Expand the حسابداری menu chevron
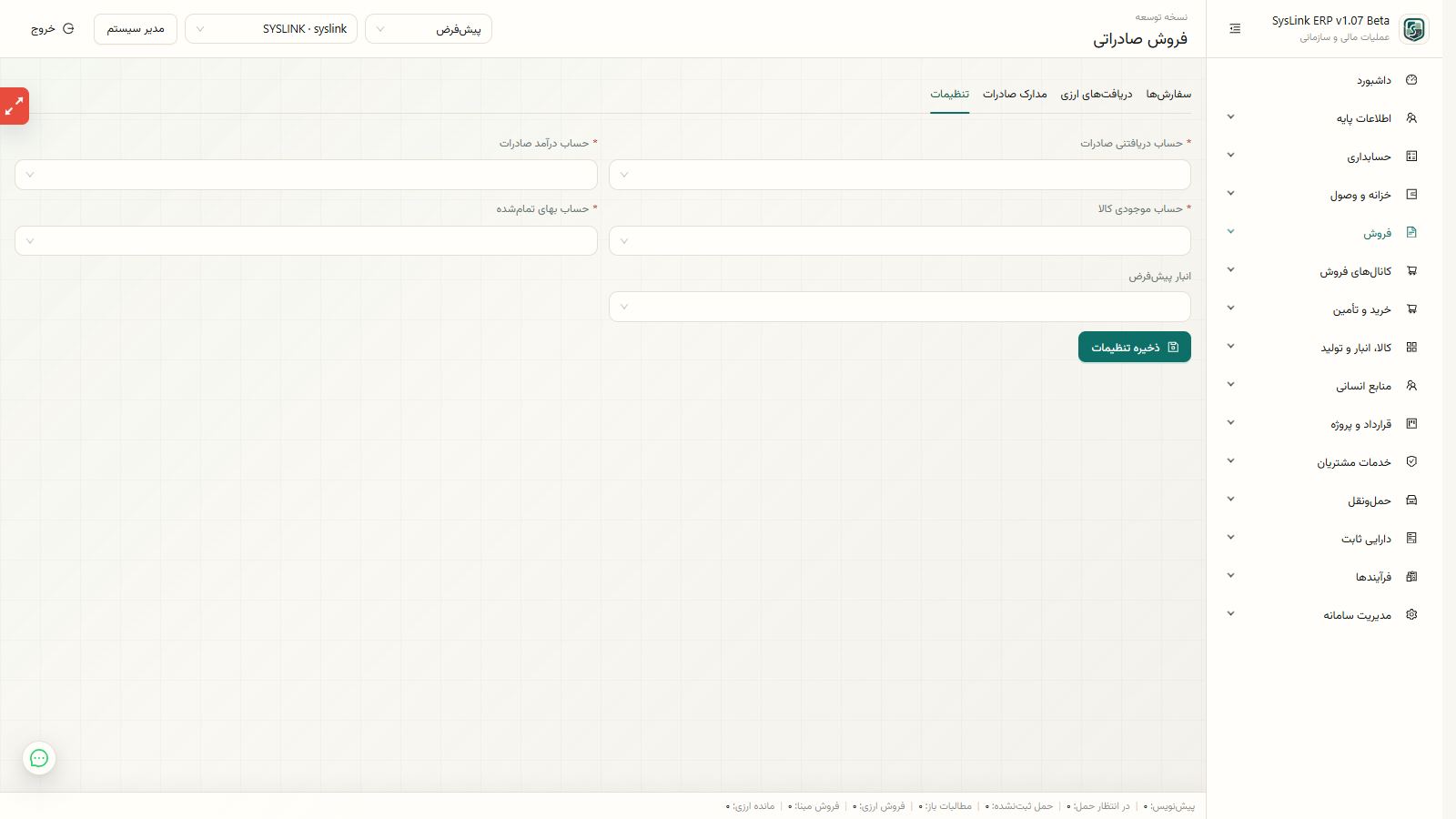The image size is (1456, 819). pyautogui.click(x=1230, y=156)
